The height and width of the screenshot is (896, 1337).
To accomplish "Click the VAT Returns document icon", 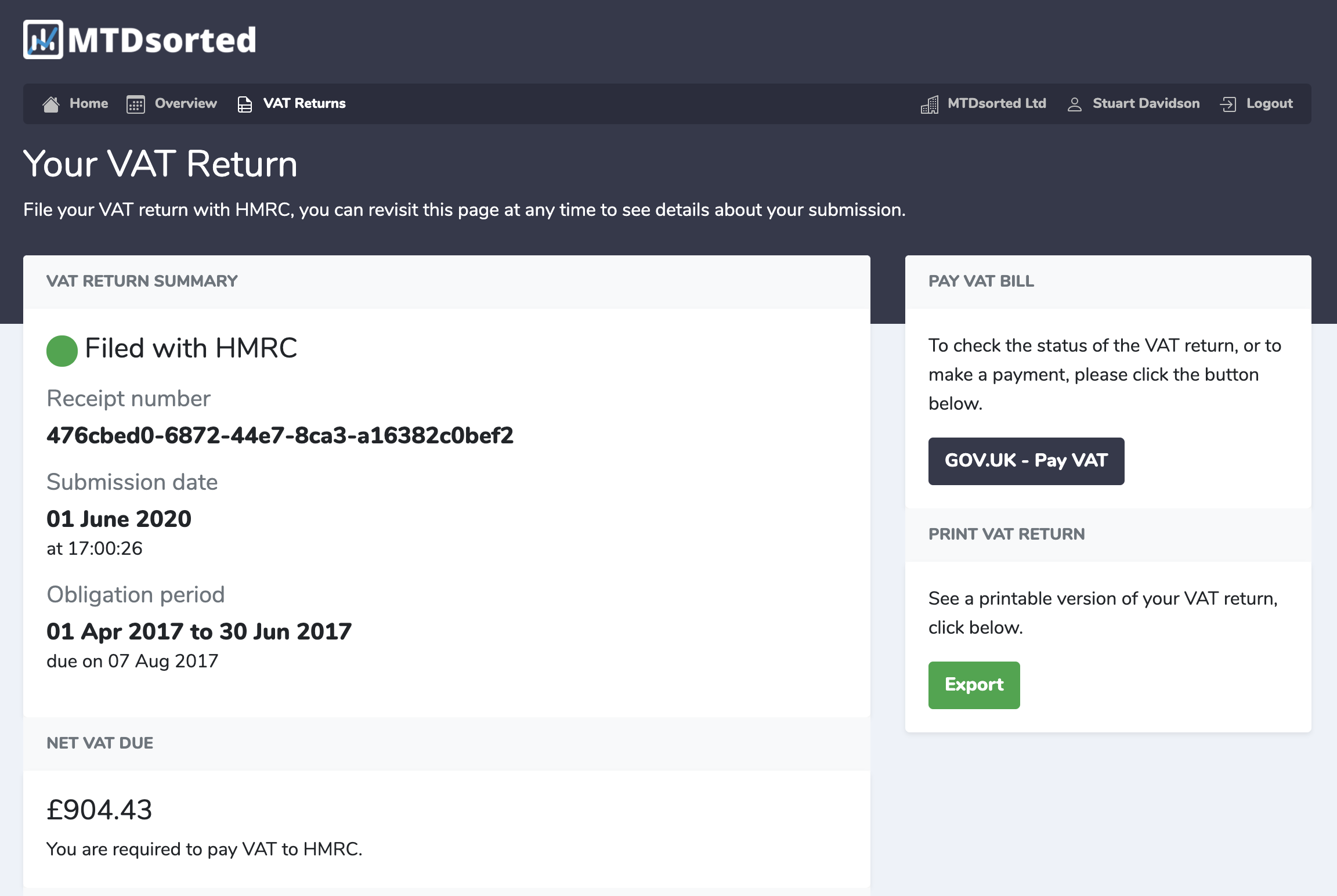I will (x=245, y=104).
